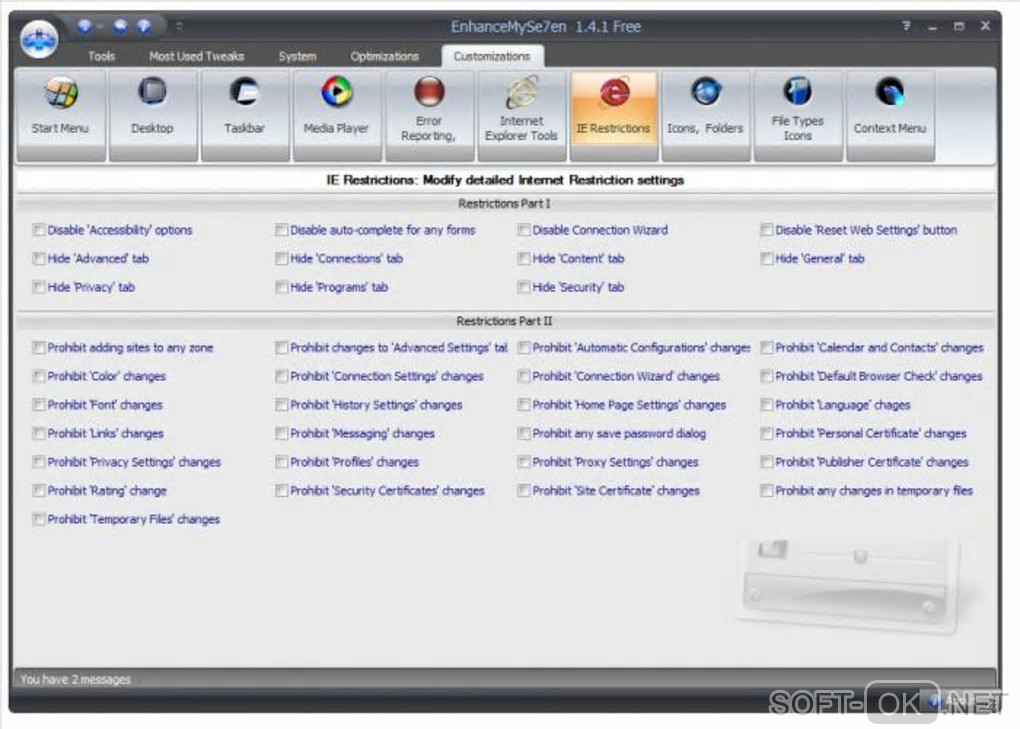The height and width of the screenshot is (729, 1020).
Task: Enable Prohibit 'Connection Settings' changes
Action: coord(281,376)
